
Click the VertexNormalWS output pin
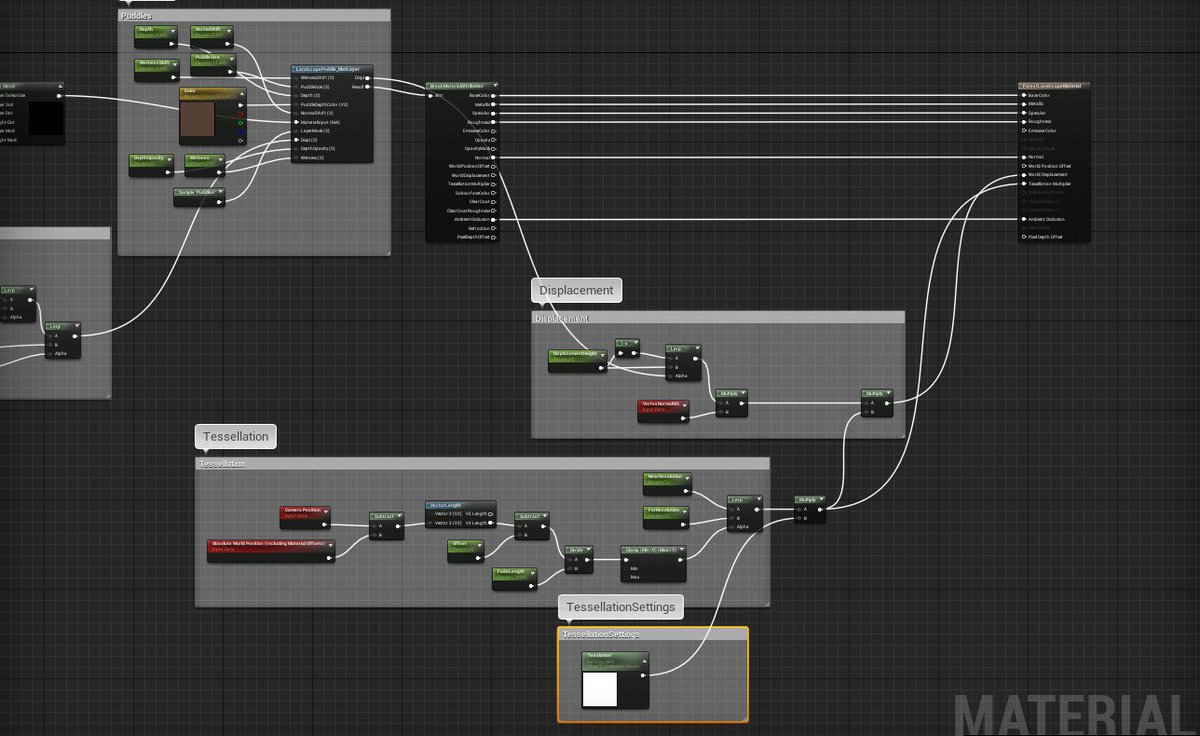click(x=683, y=418)
